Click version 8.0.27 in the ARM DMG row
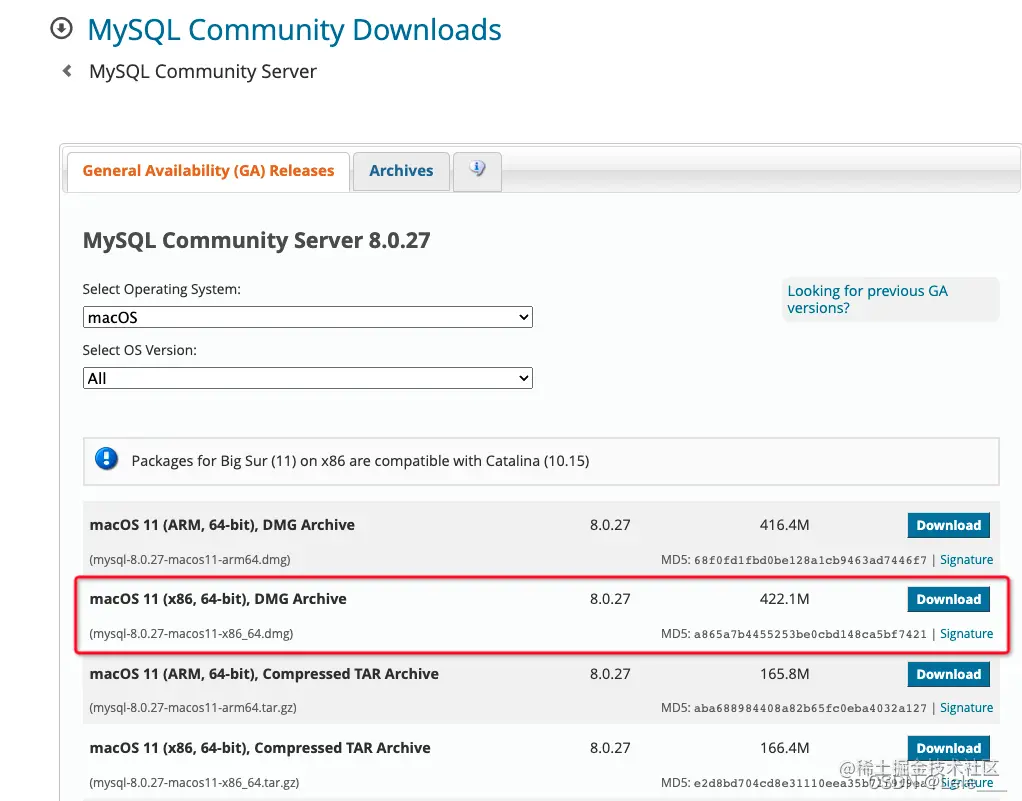 pyautogui.click(x=610, y=525)
